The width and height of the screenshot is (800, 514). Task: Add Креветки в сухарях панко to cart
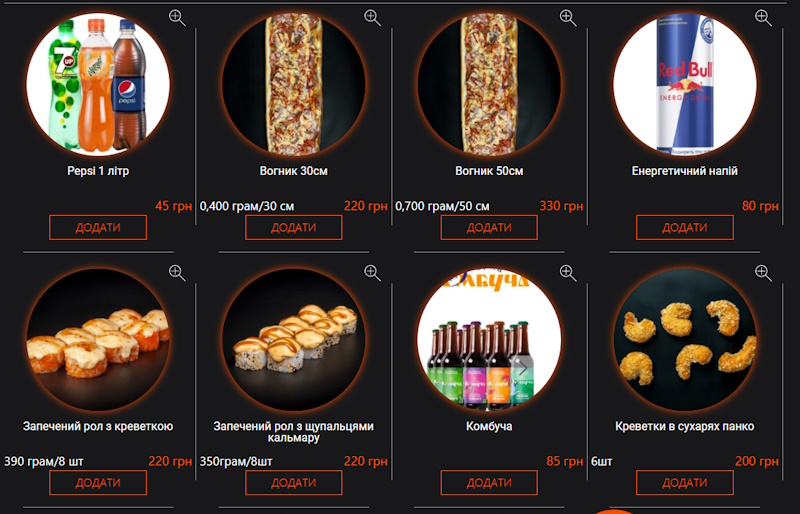pyautogui.click(x=685, y=482)
